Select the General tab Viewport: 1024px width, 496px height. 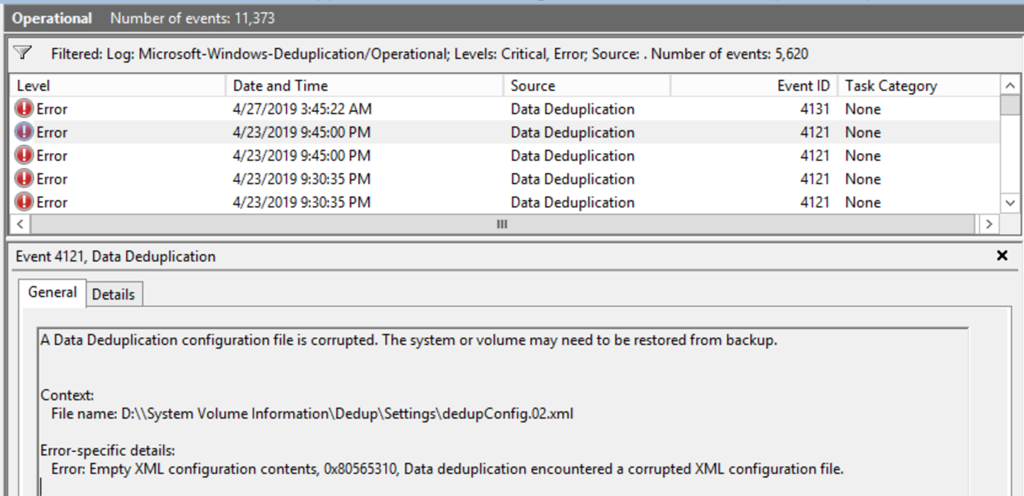coord(52,293)
